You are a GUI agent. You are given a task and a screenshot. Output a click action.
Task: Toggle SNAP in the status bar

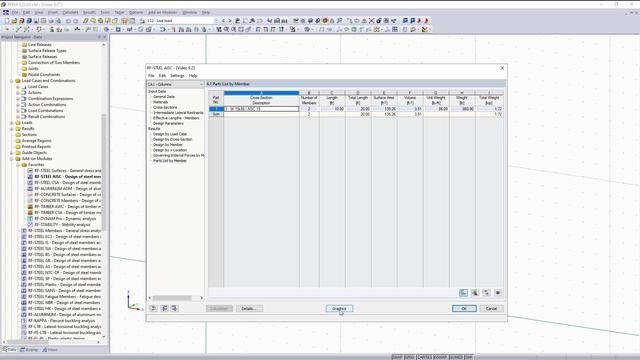[x=397, y=357]
